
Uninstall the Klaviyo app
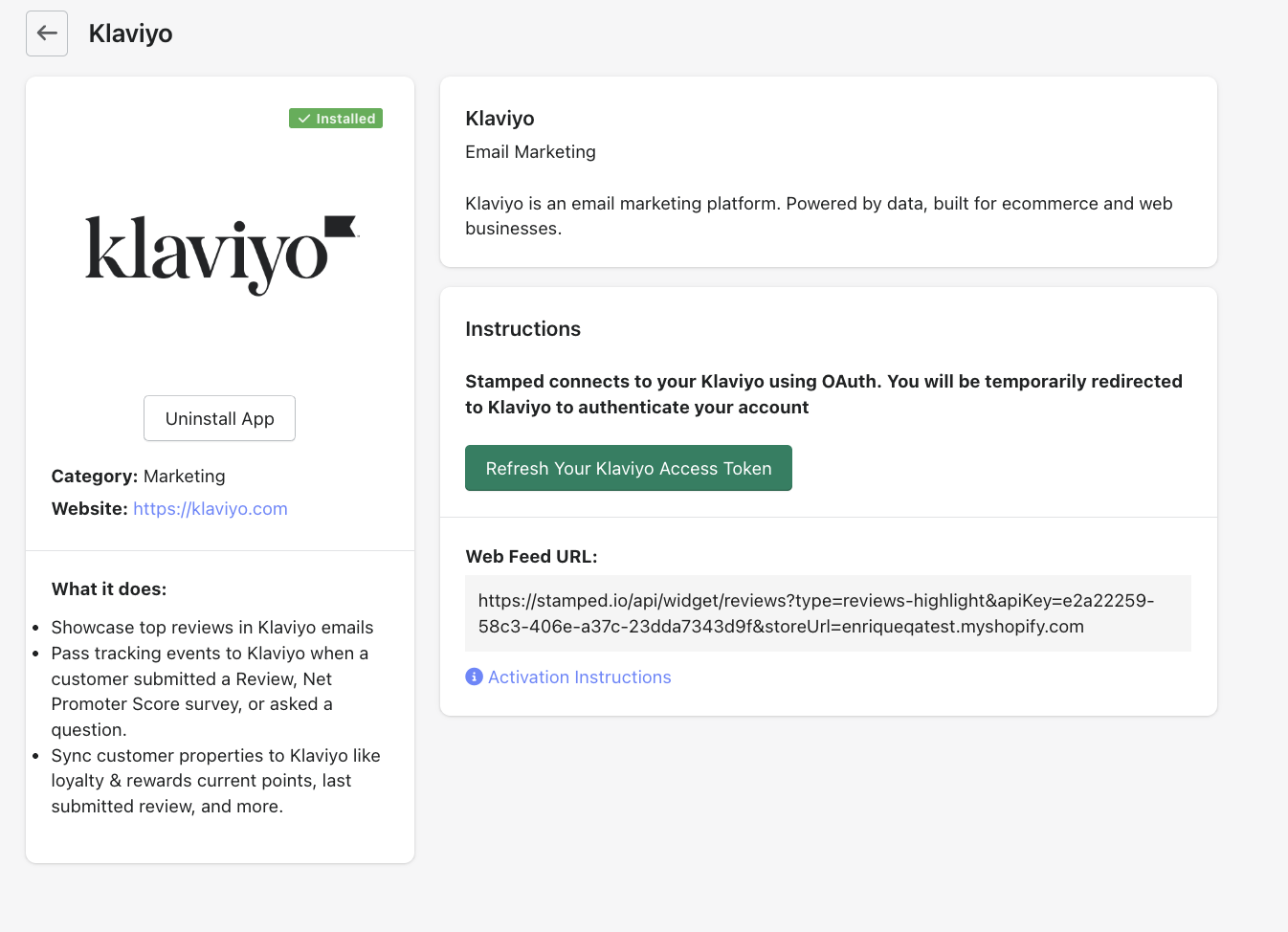[219, 418]
